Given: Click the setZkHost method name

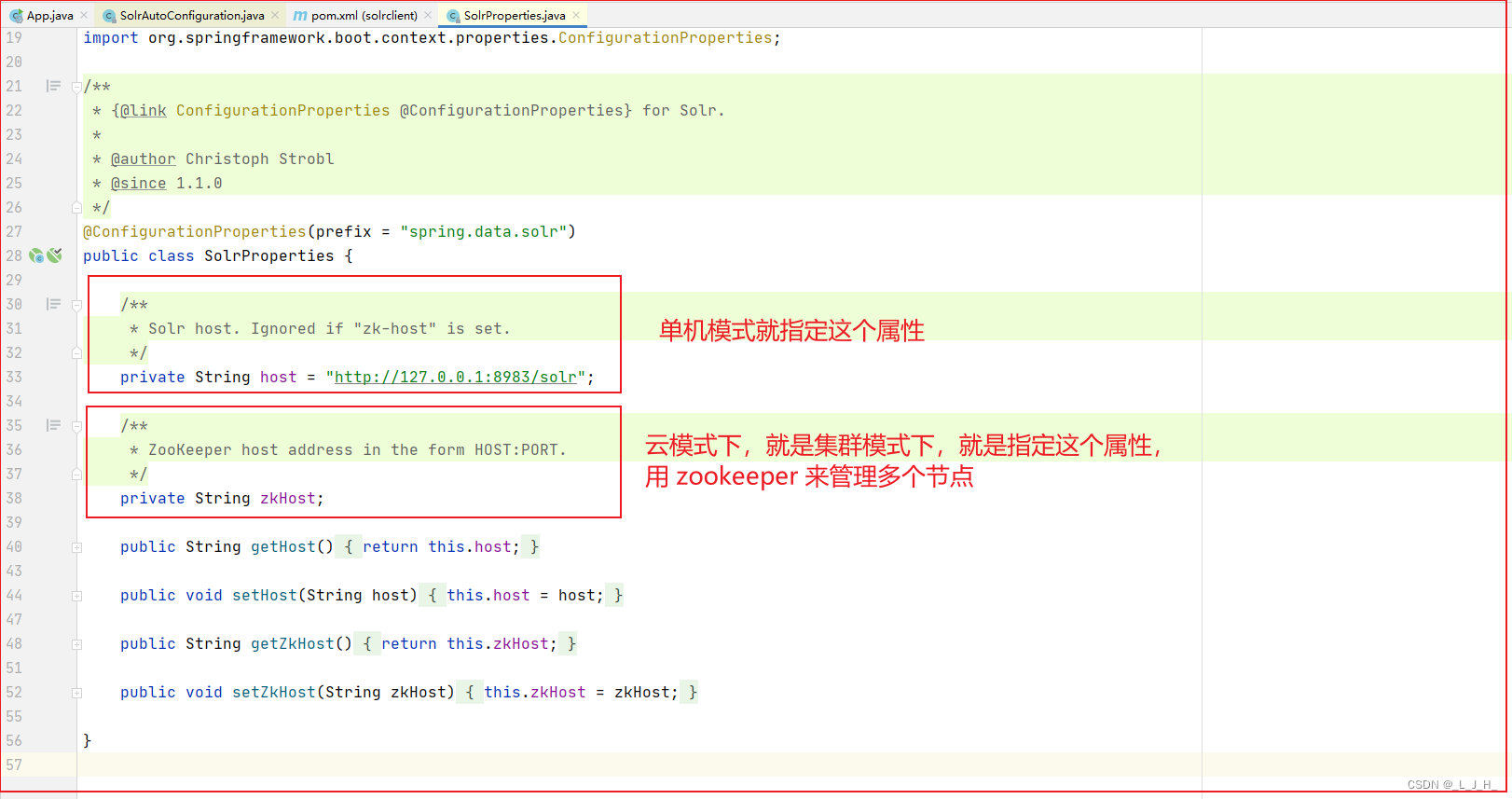Looking at the screenshot, I should pos(273,692).
